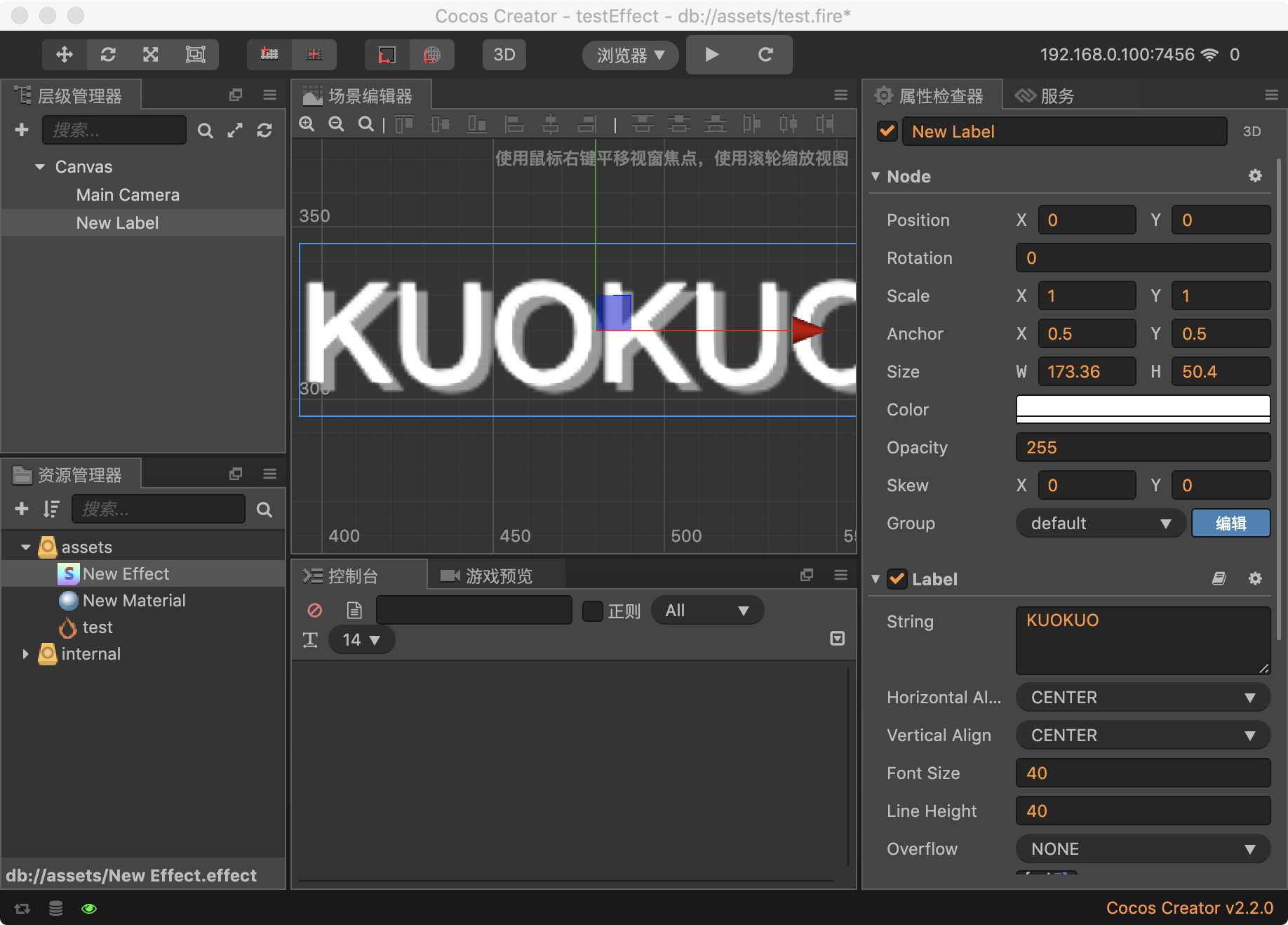Open the console log file
Image resolution: width=1288 pixels, height=925 pixels.
[354, 611]
